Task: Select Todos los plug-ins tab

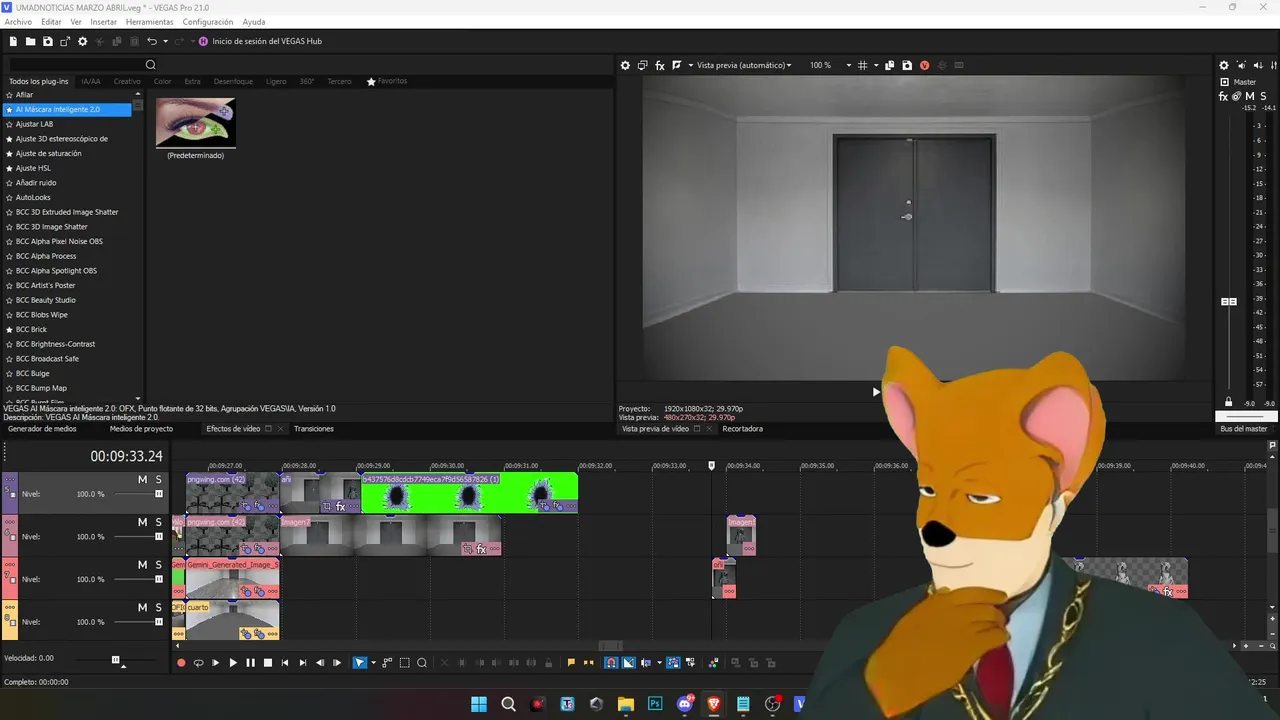Action: click(x=39, y=81)
